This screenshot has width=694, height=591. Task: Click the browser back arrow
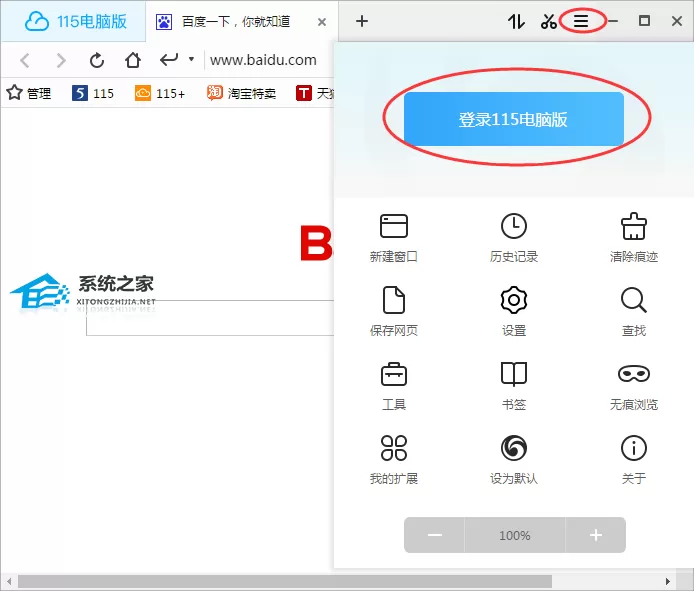point(25,60)
